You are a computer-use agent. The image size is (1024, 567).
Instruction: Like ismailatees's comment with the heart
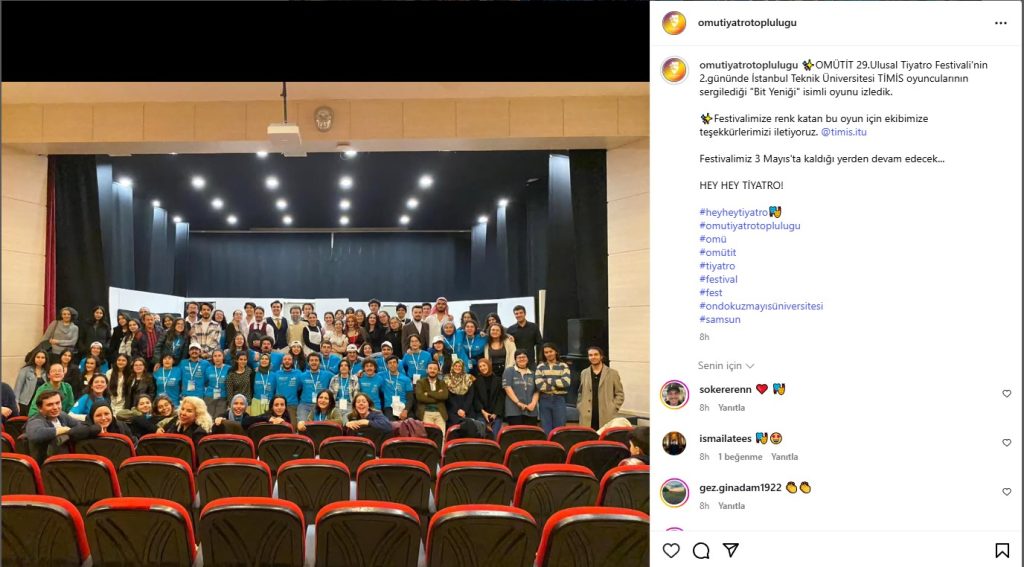click(1006, 443)
